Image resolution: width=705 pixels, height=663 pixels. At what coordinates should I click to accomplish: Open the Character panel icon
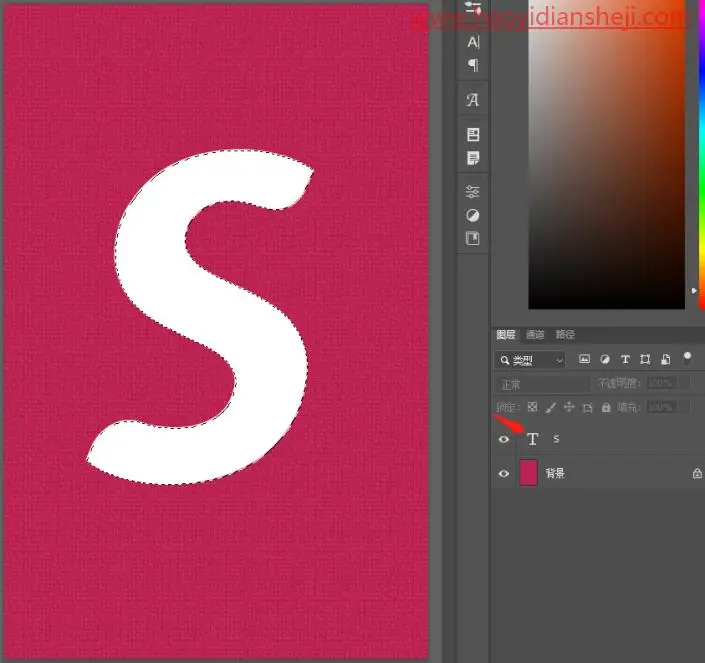click(x=473, y=42)
